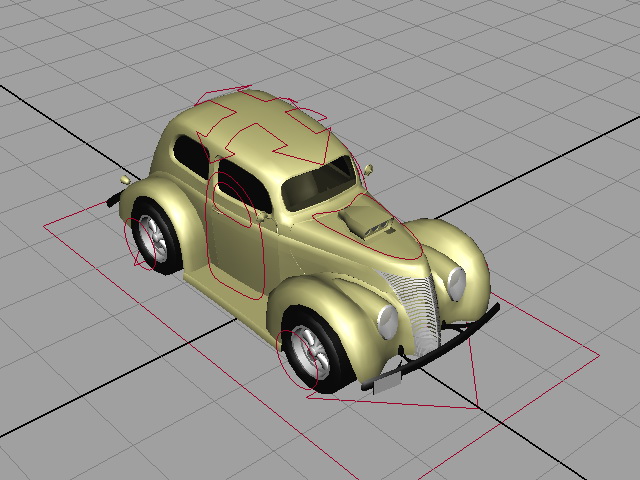This screenshot has height=480, width=640.
Task: Select the left headlight near the grille
Action: pos(387,322)
